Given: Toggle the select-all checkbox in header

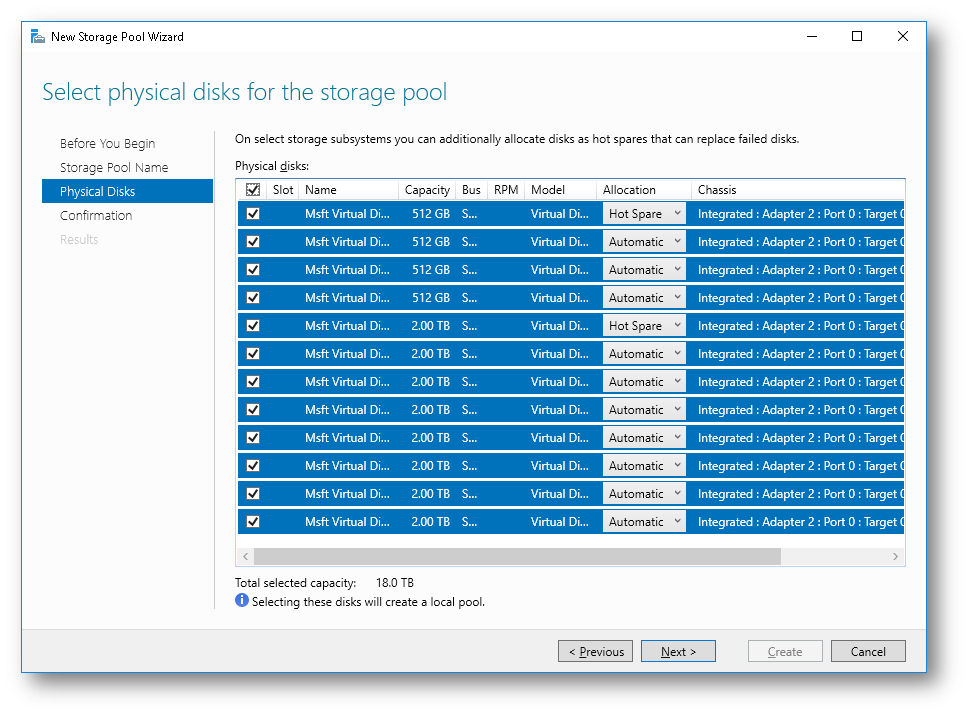Looking at the screenshot, I should coord(253,190).
